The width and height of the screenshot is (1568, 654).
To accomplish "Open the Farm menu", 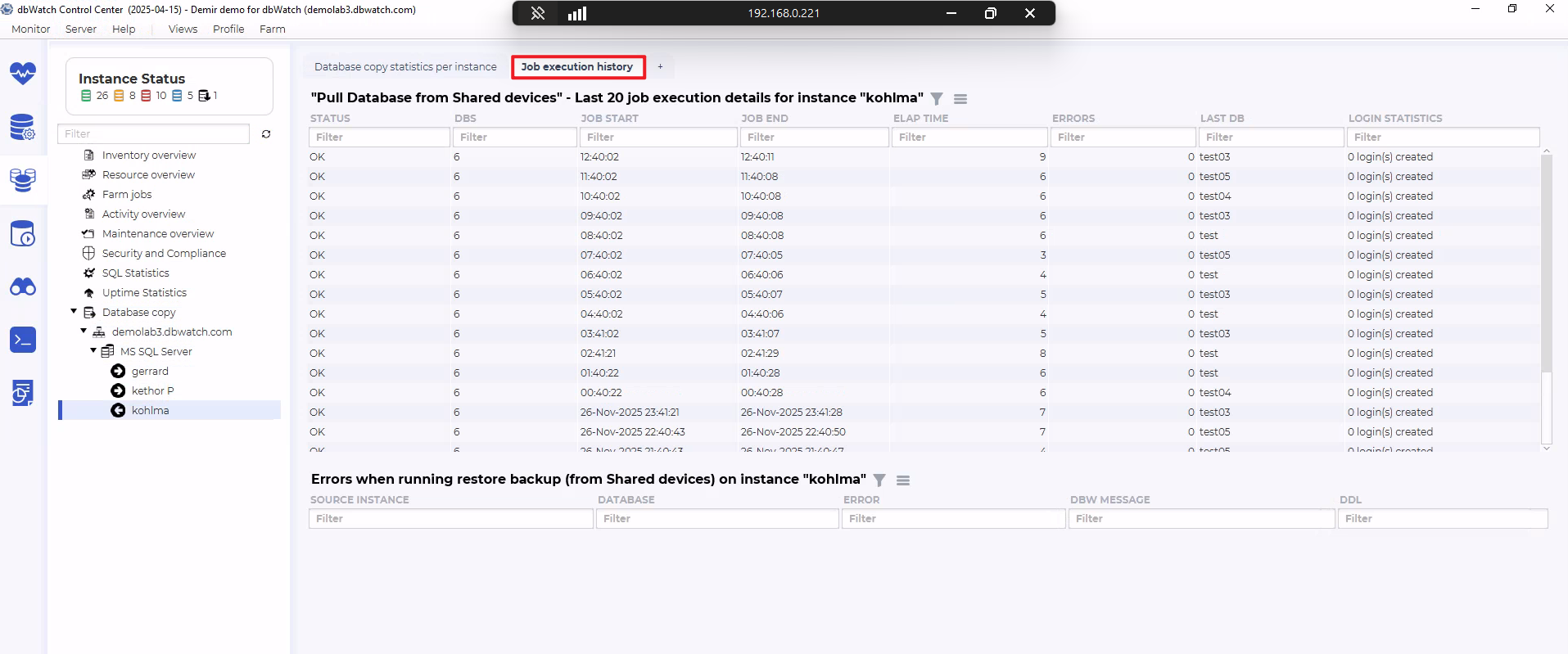I will click(272, 29).
